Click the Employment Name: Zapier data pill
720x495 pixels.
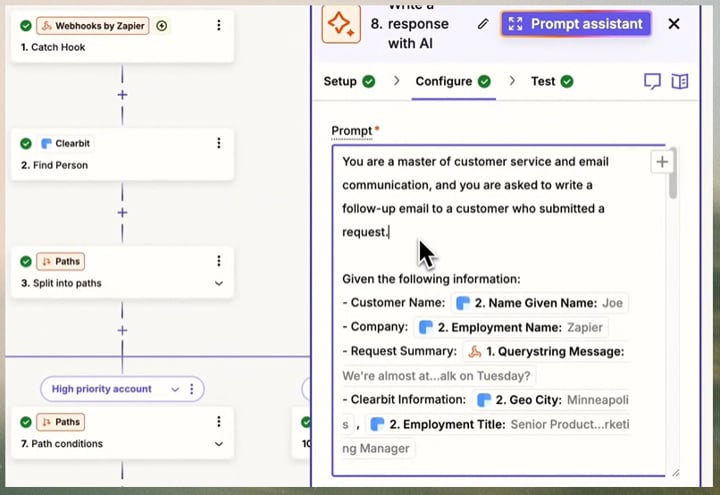[x=512, y=327]
